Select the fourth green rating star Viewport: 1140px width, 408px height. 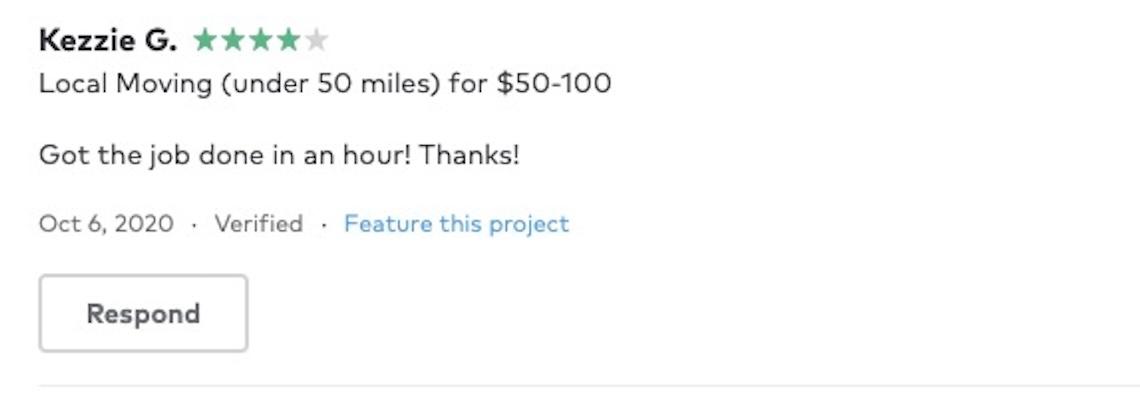289,40
